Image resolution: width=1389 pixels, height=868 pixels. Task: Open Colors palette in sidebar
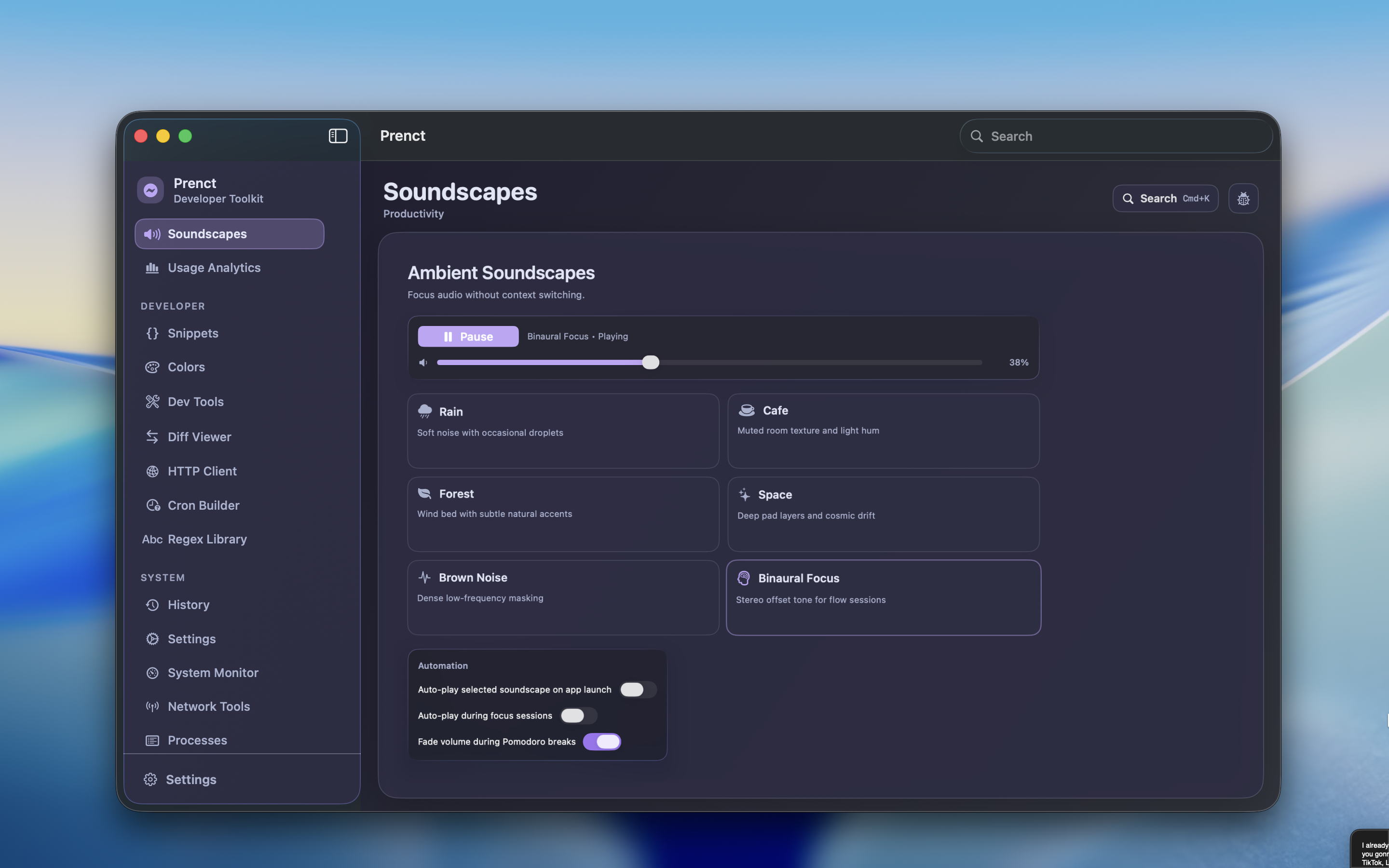point(186,367)
